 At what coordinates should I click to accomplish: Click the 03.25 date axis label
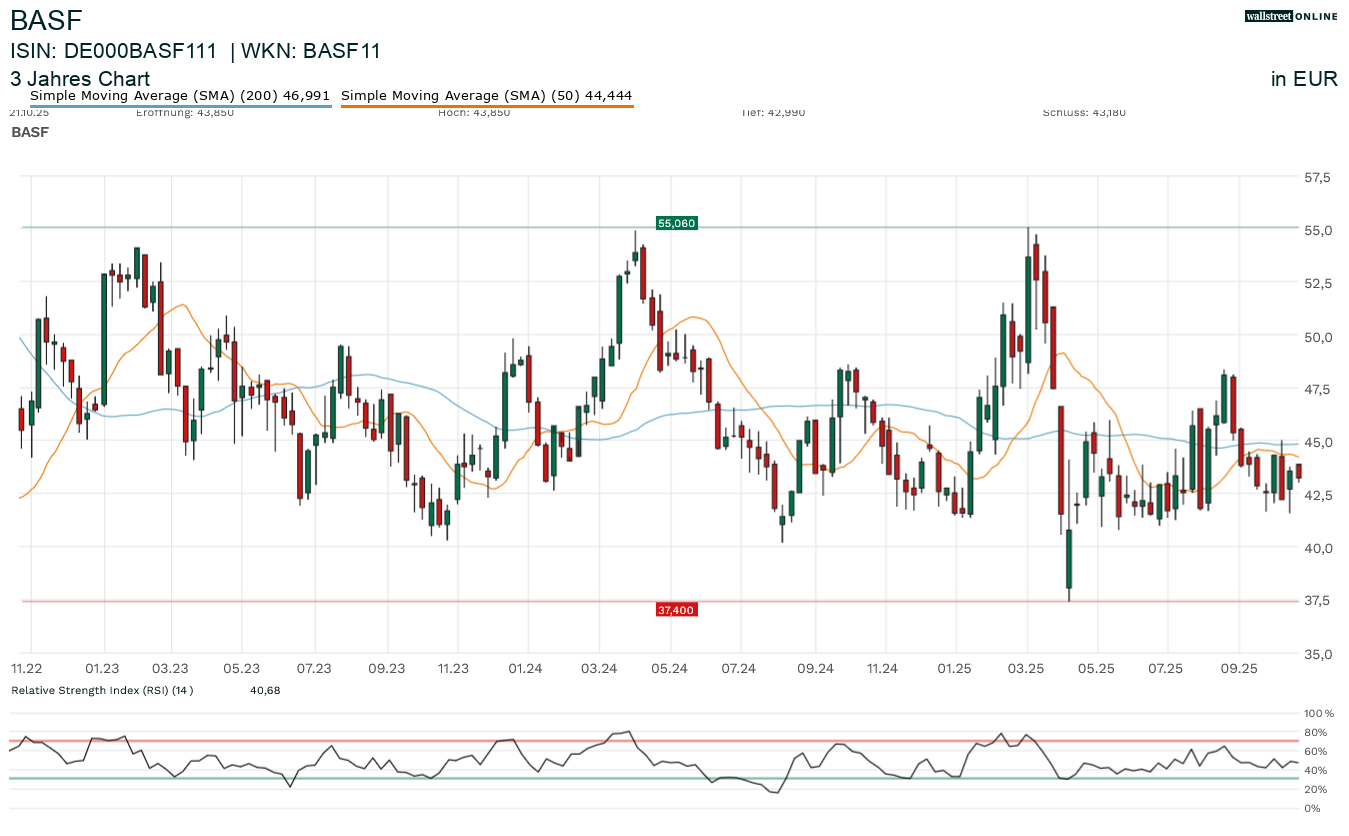point(1026,668)
